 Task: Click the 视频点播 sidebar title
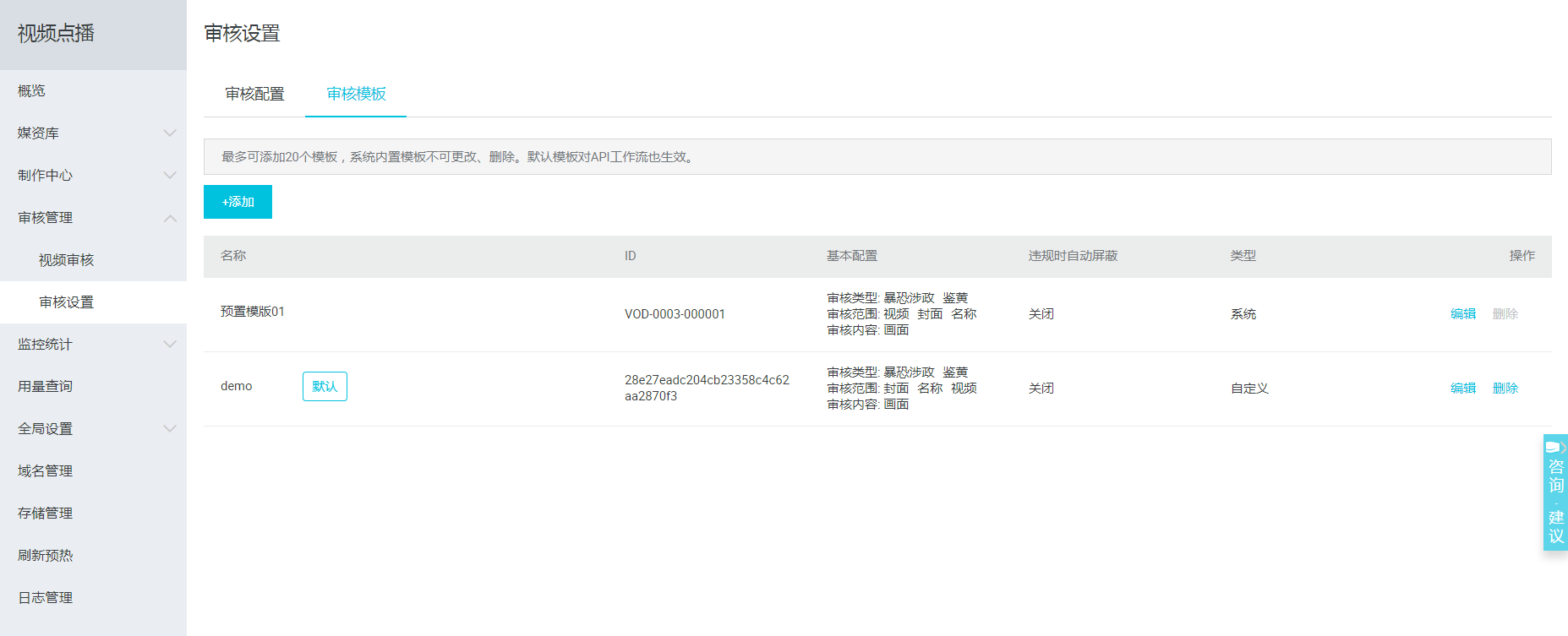click(x=56, y=33)
